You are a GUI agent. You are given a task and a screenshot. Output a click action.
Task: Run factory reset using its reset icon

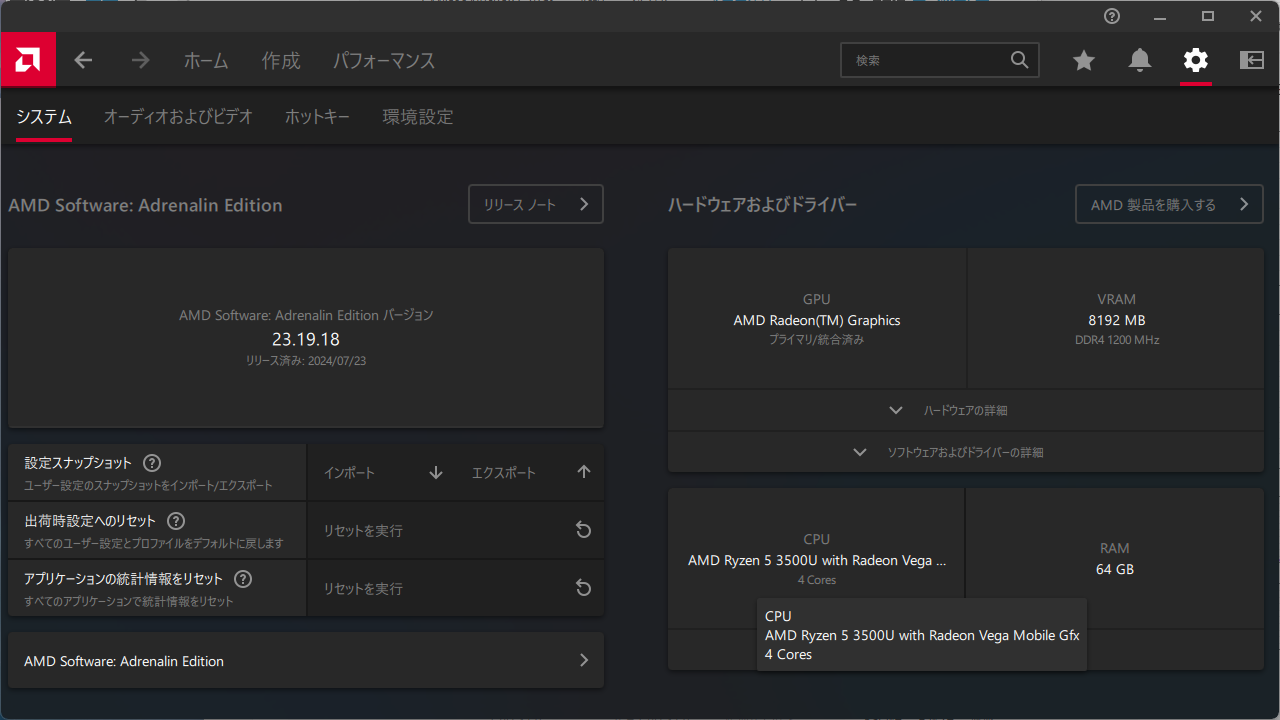(584, 531)
